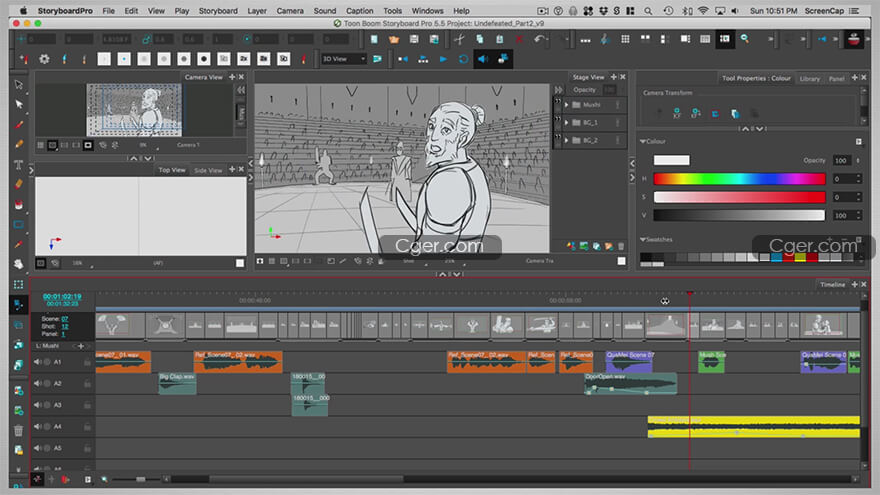Screen dimensions: 880x495
Task: Expand the Mushi layer group
Action: coord(567,105)
